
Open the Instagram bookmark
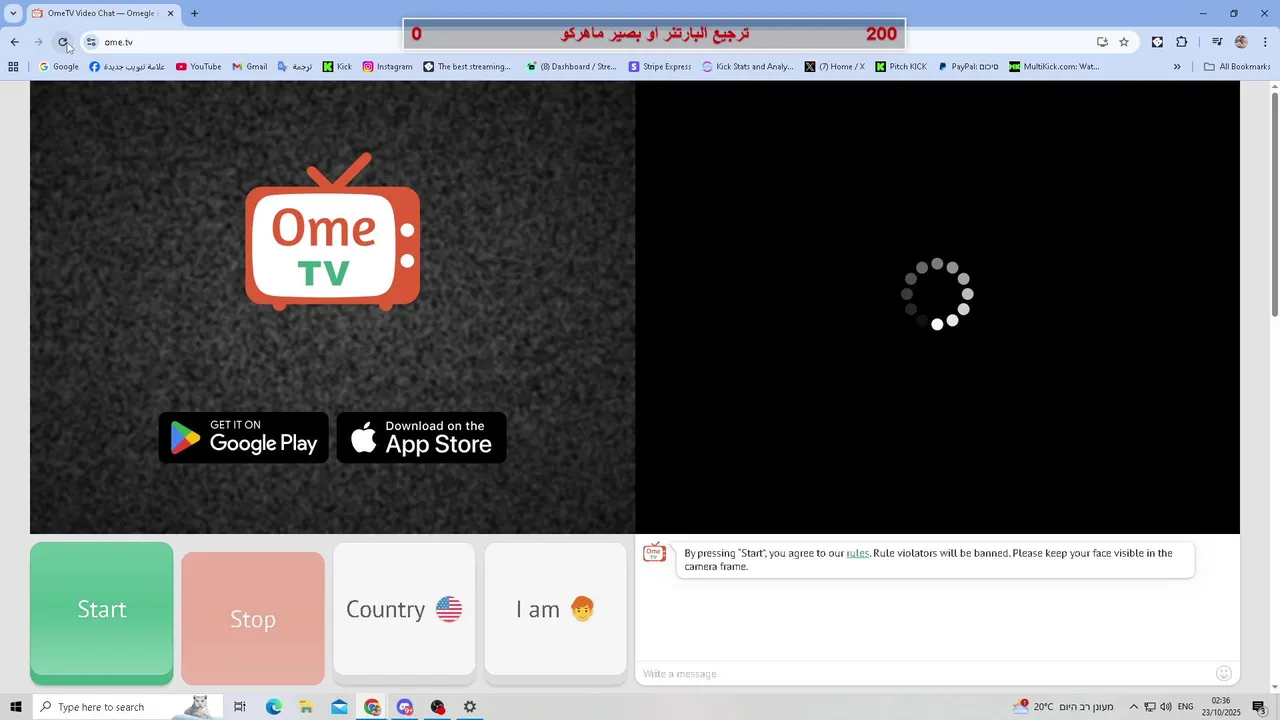coord(387,67)
